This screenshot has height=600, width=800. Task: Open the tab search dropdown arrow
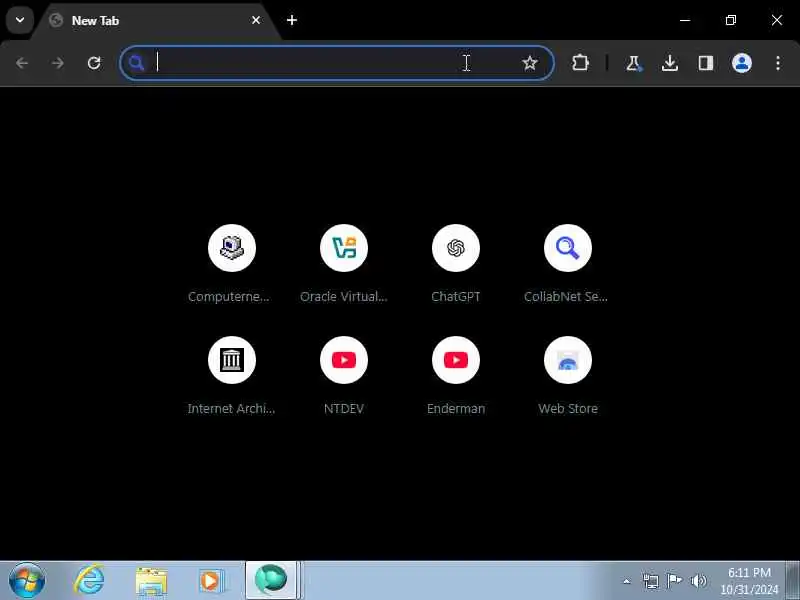20,20
